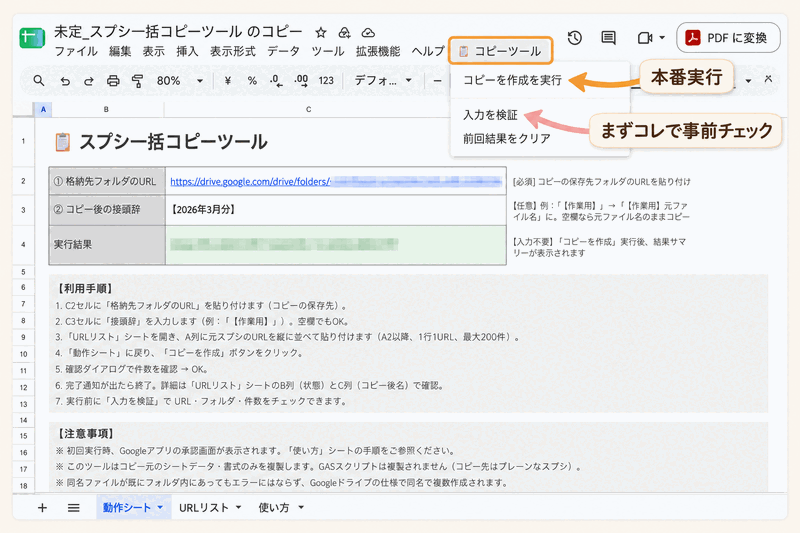
Task: Open the zoom 80% dropdown
Action: tap(179, 81)
